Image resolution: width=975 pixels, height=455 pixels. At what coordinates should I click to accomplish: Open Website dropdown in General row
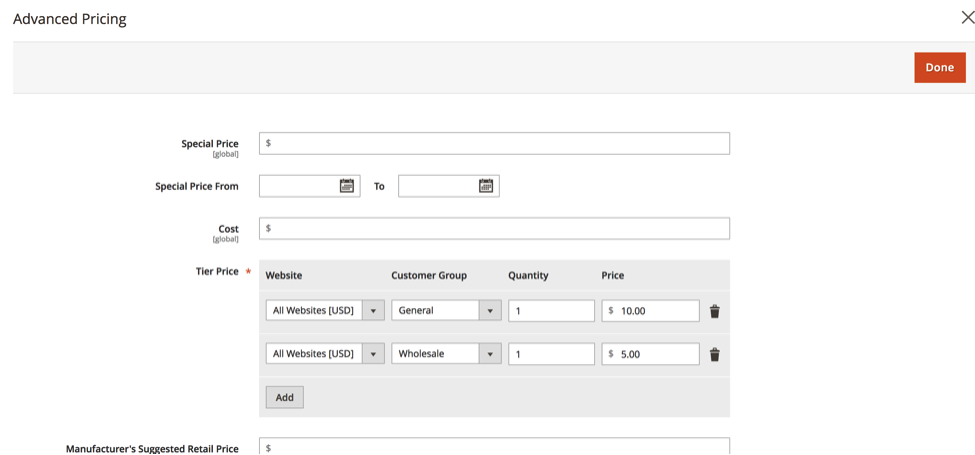pos(325,311)
